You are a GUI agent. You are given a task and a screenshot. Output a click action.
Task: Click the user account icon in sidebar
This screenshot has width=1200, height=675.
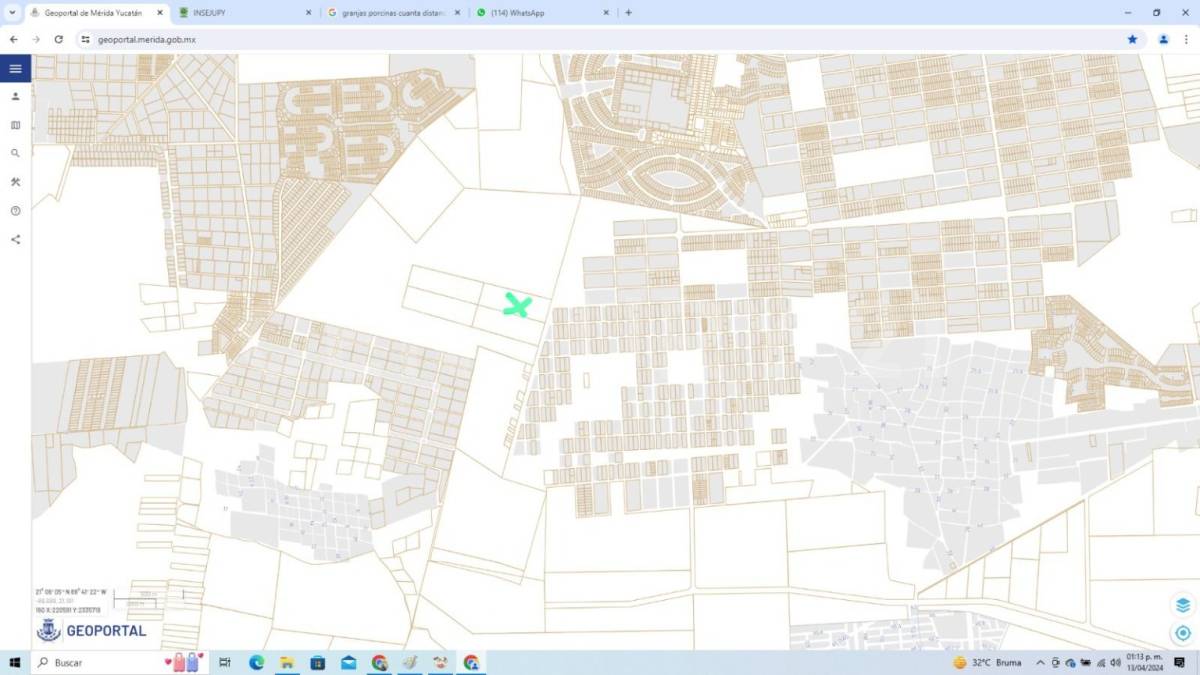15,97
